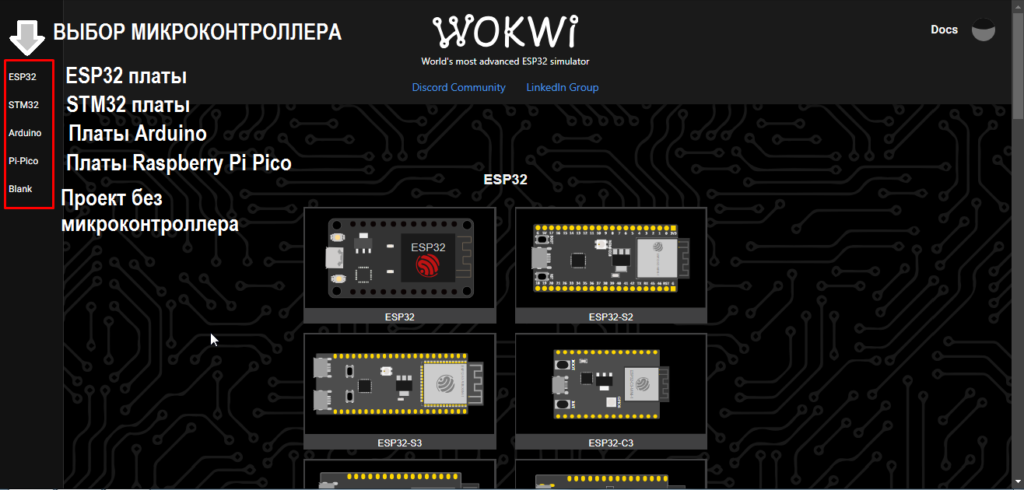Choose Pi-Pico in the sidebar
Viewport: 1024px width, 490px height.
[x=24, y=161]
